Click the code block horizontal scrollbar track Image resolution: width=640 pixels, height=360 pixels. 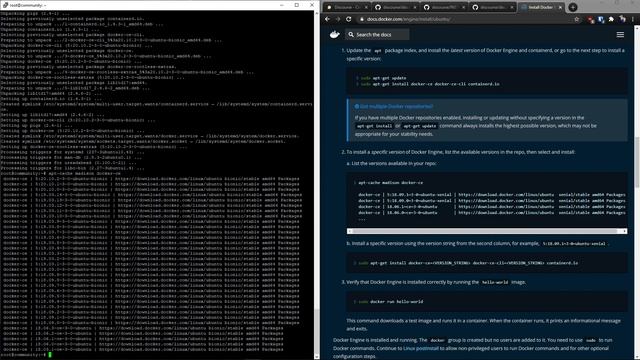(487, 231)
